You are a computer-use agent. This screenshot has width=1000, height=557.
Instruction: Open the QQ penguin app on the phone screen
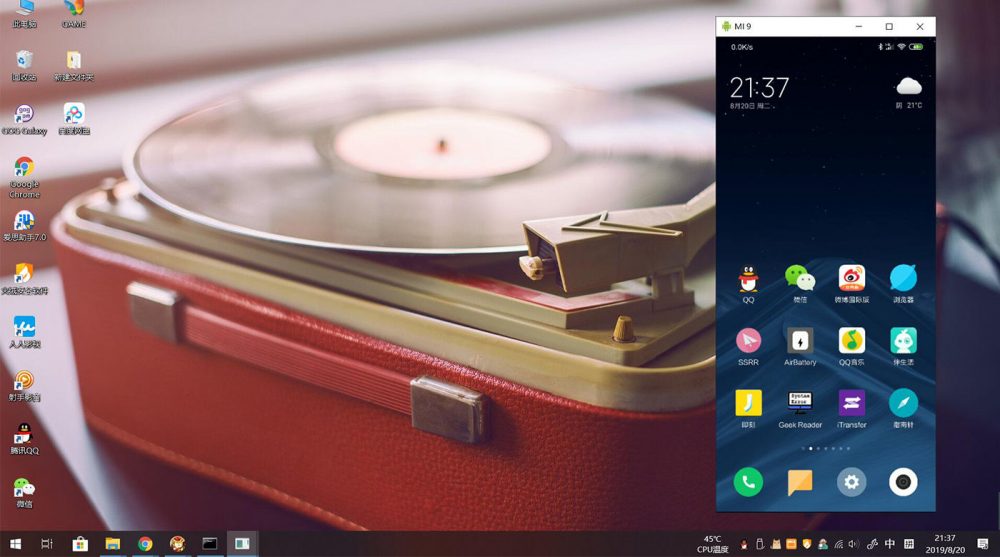point(748,279)
